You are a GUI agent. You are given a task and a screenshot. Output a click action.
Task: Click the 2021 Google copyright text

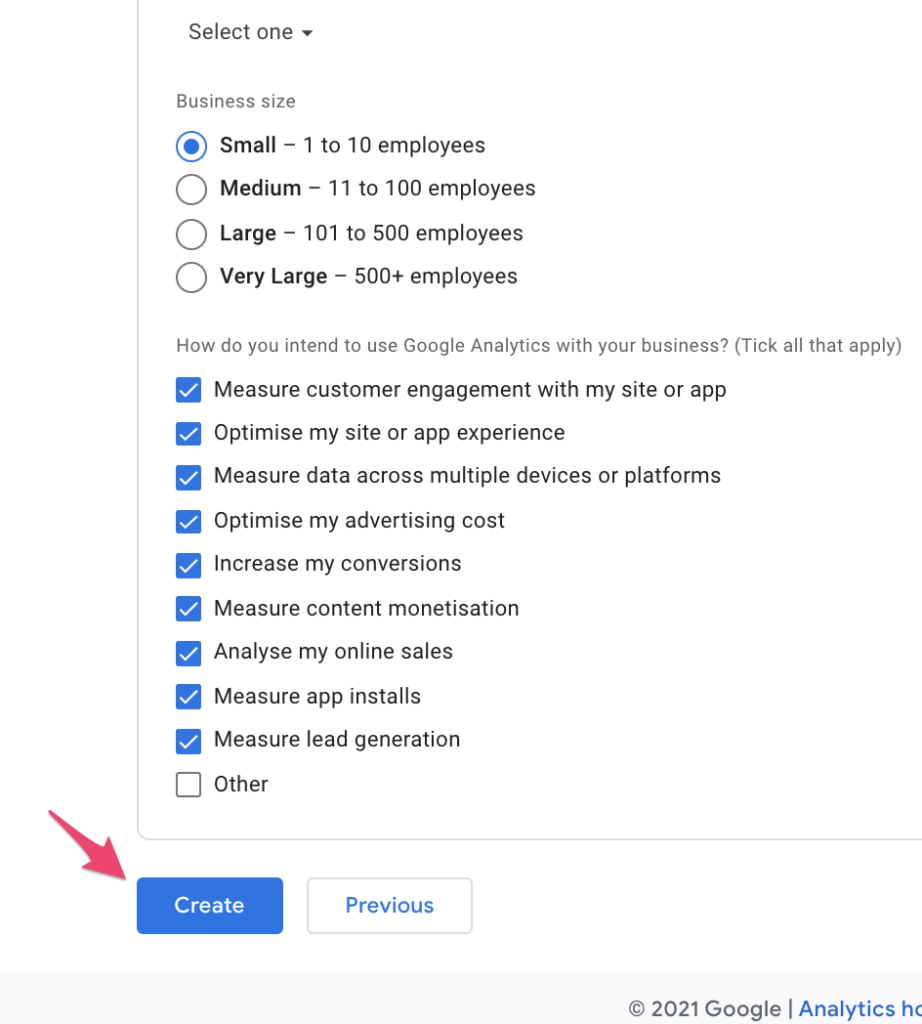pyautogui.click(x=705, y=1008)
